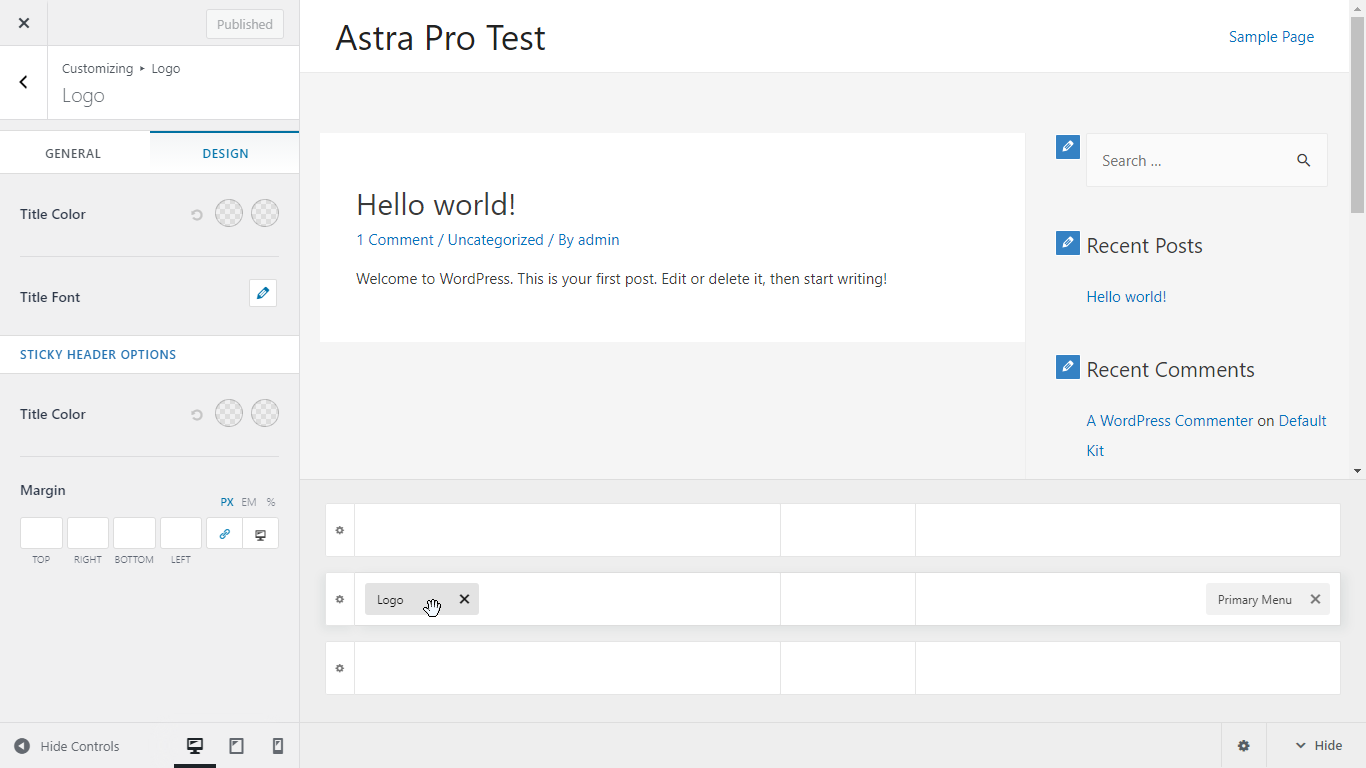Focus the Right margin input

click(x=88, y=533)
